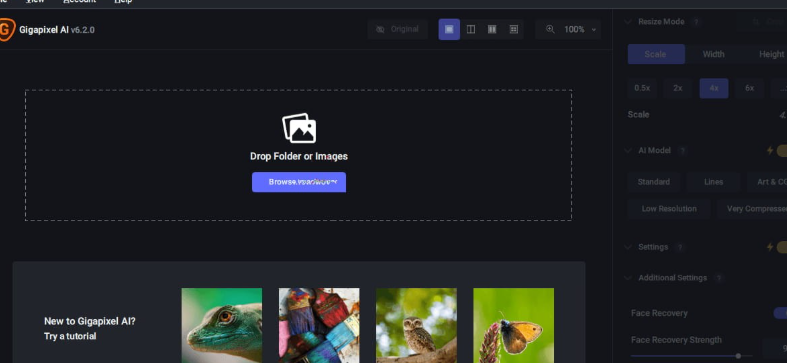Viewport: 787px width, 363px height.
Task: Open help icon next to Settings
Action: click(680, 247)
